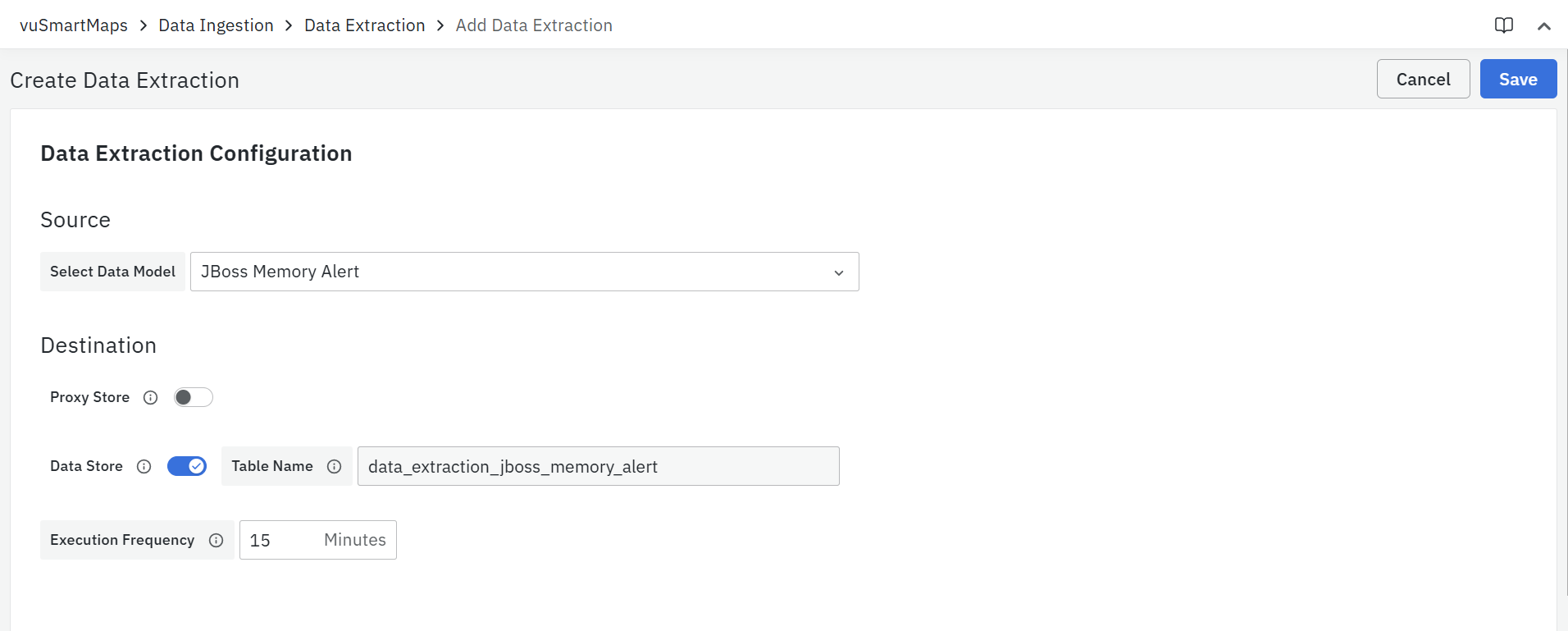1568x631 pixels.
Task: Show the Table Name info tooltip icon
Action: tap(334, 467)
